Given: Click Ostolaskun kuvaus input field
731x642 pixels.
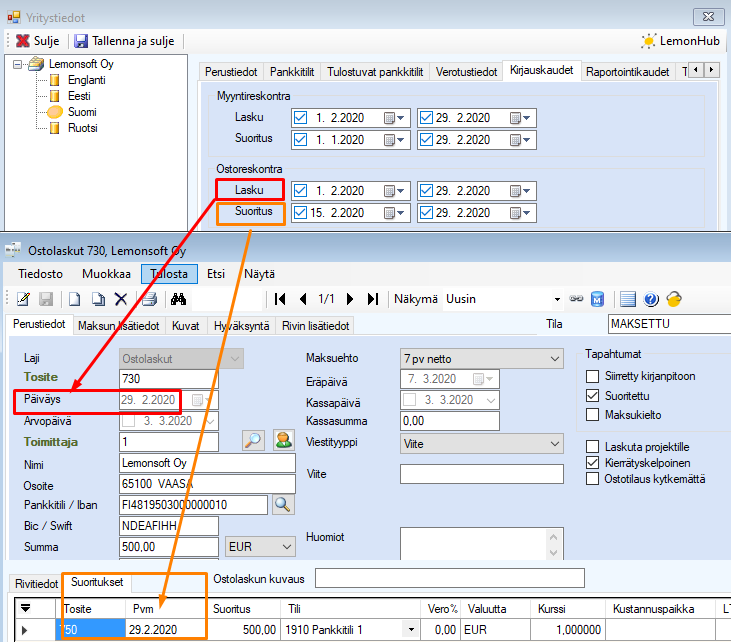Looking at the screenshot, I should (x=450, y=578).
